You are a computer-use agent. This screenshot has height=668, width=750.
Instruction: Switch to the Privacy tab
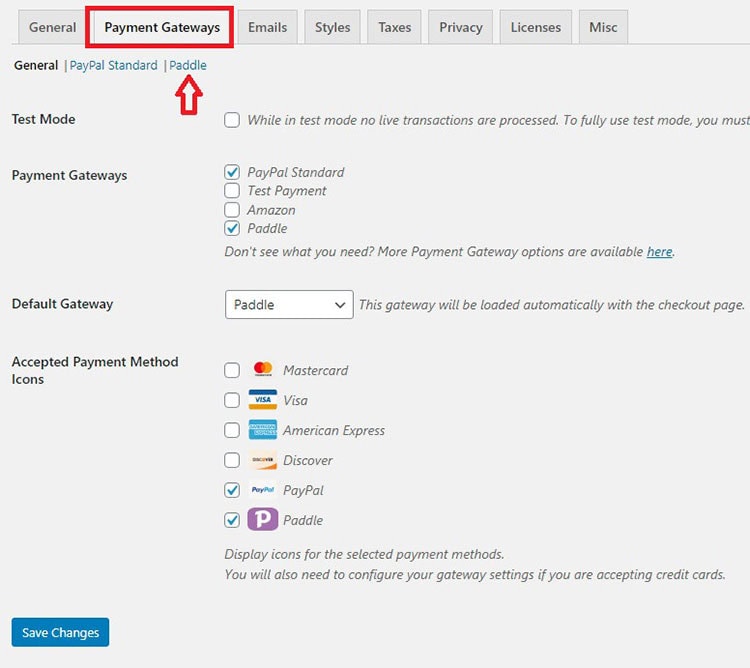point(461,27)
